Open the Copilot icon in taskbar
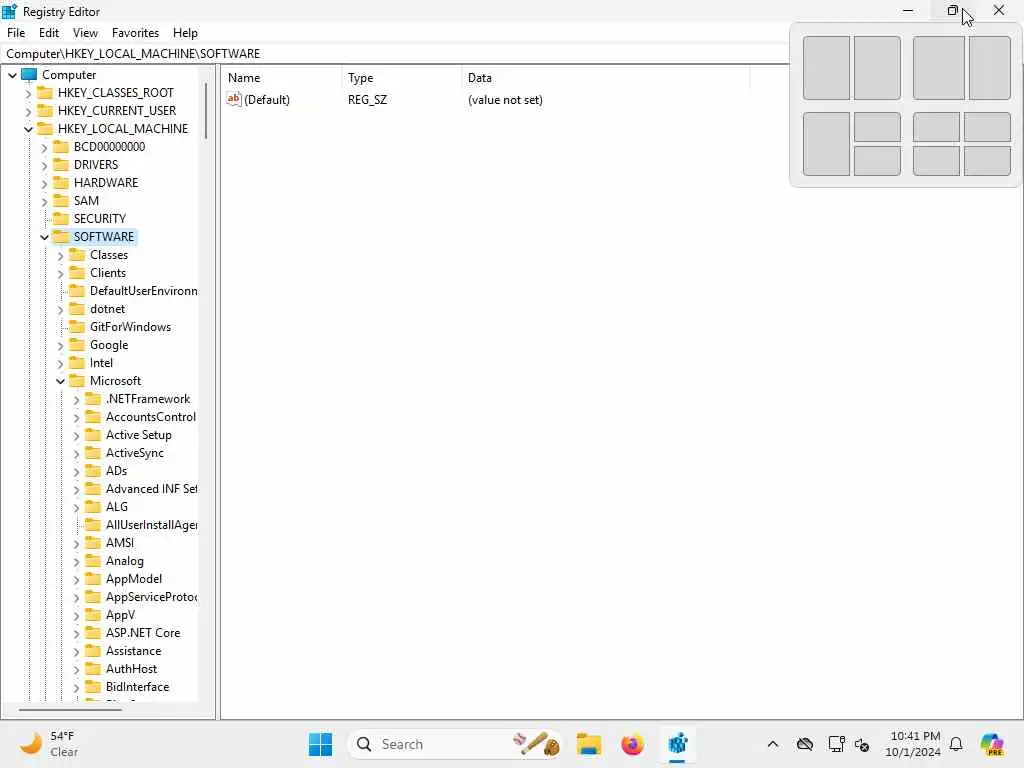Image resolution: width=1024 pixels, height=768 pixels. point(992,744)
